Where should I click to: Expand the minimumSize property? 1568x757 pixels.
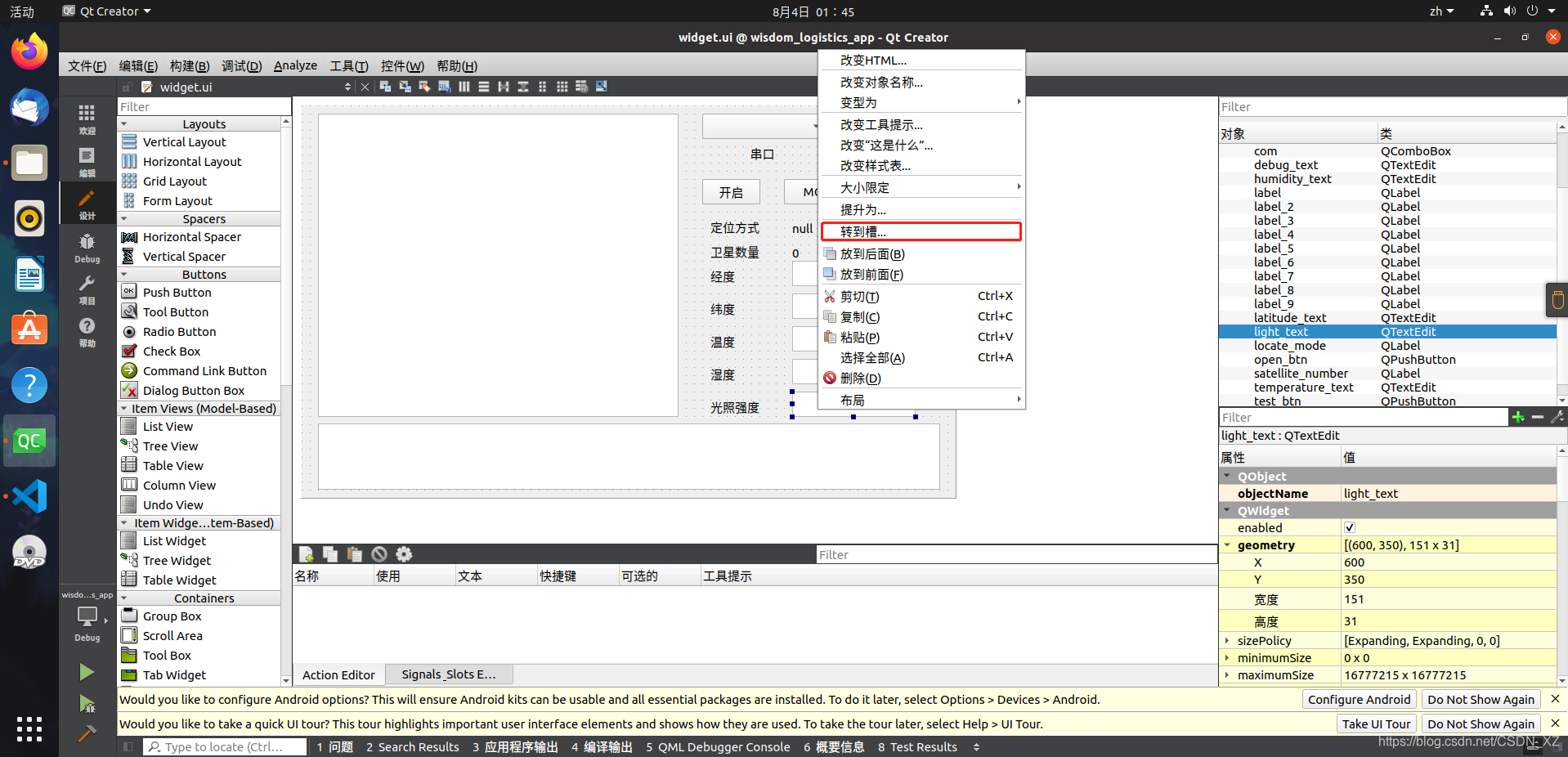point(1227,658)
